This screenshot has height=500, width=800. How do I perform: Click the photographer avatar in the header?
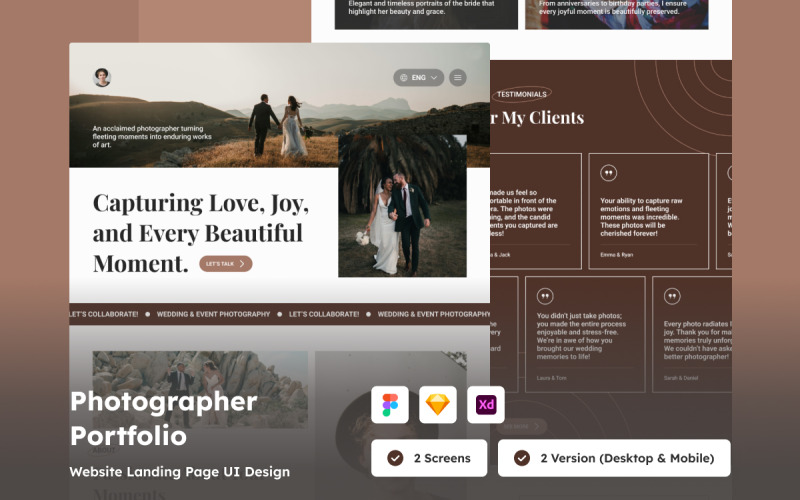pos(102,78)
